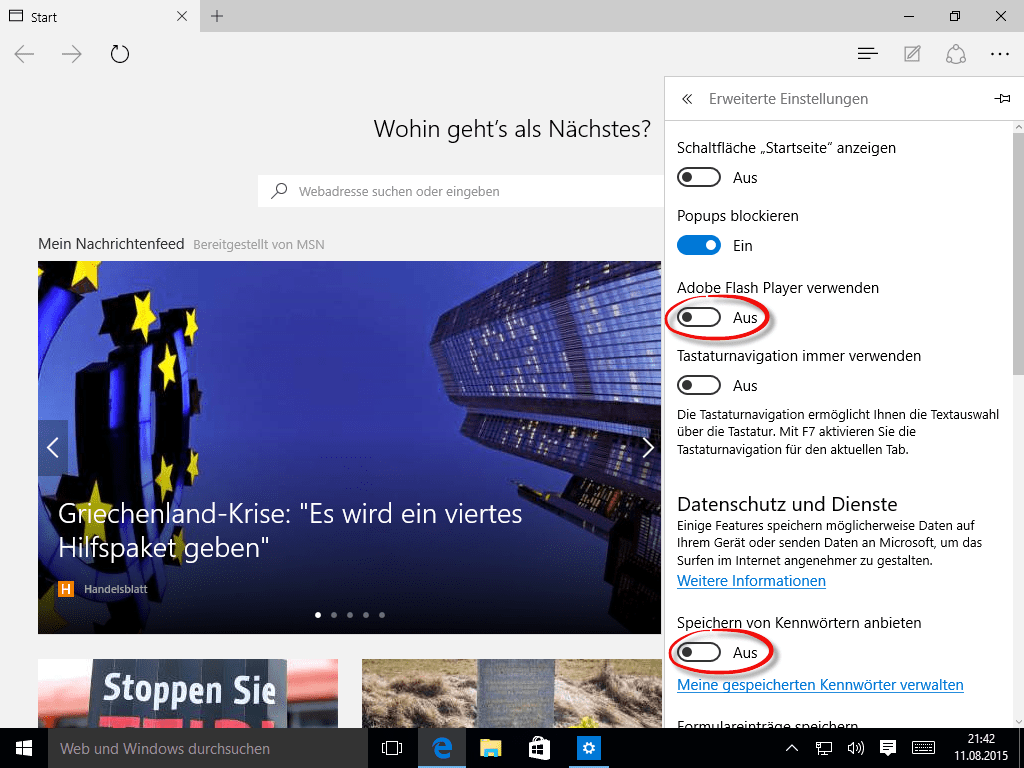Toggle the Popups blockieren switch
The width and height of the screenshot is (1024, 768).
click(x=699, y=245)
